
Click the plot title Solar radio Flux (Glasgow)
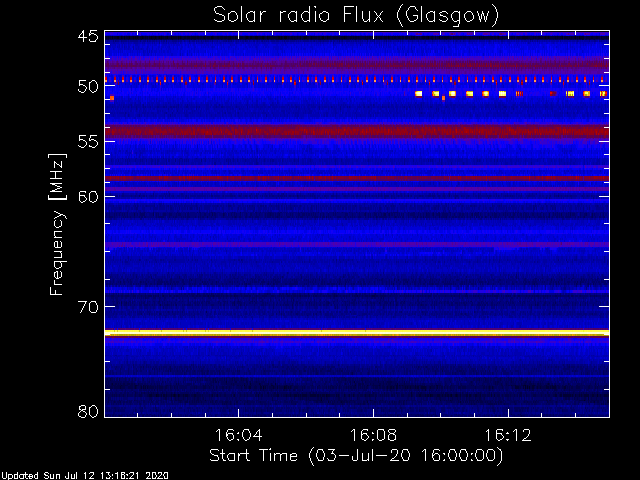tap(356, 16)
